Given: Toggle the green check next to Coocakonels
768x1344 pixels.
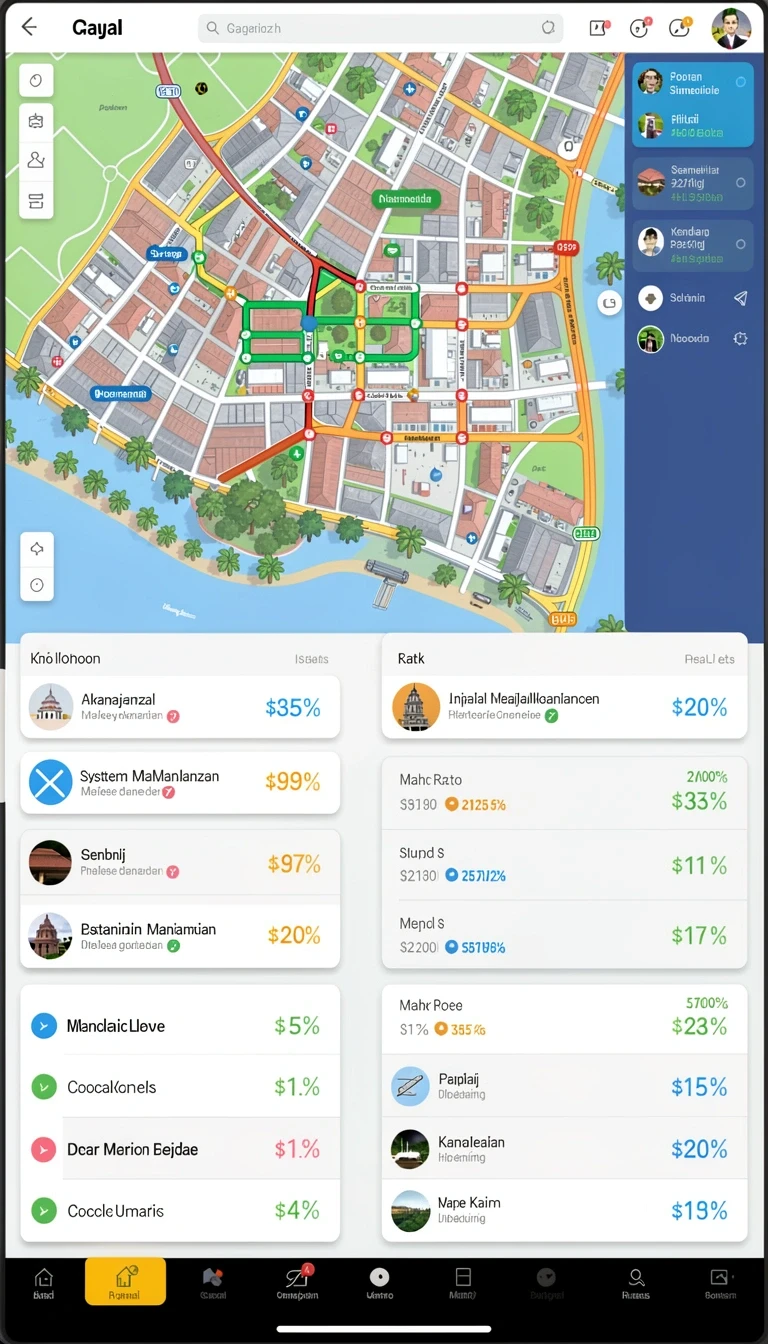Looking at the screenshot, I should 43,1087.
